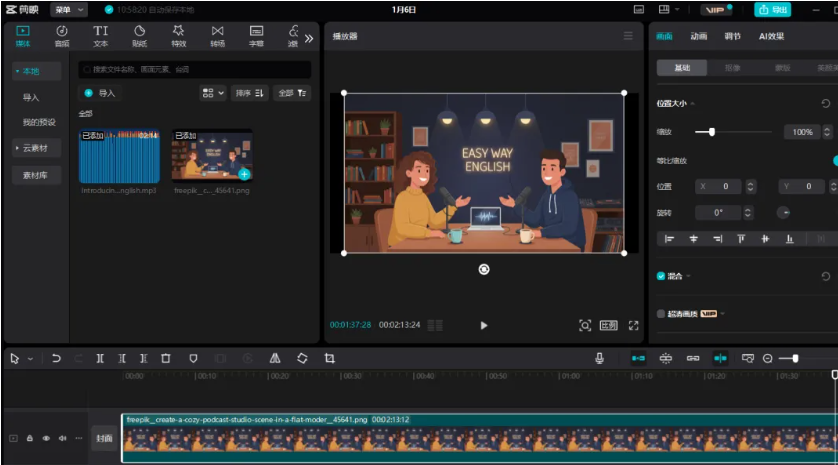Open the 转场 (Transitions) panel icon
The image size is (838, 465).
(217, 36)
